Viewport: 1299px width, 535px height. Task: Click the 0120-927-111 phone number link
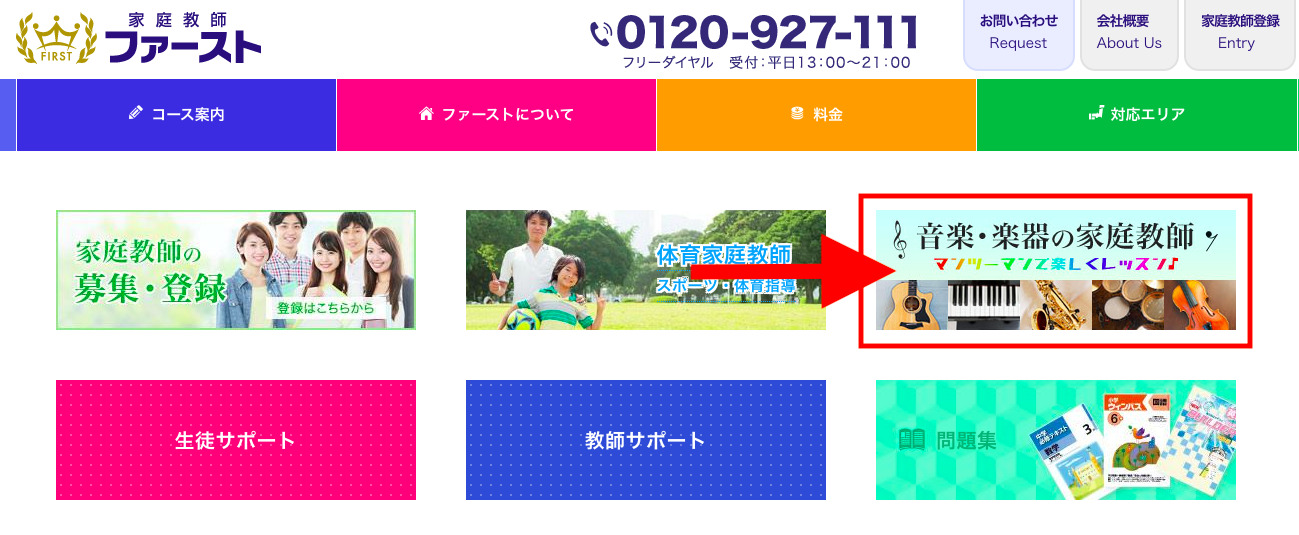click(x=767, y=33)
